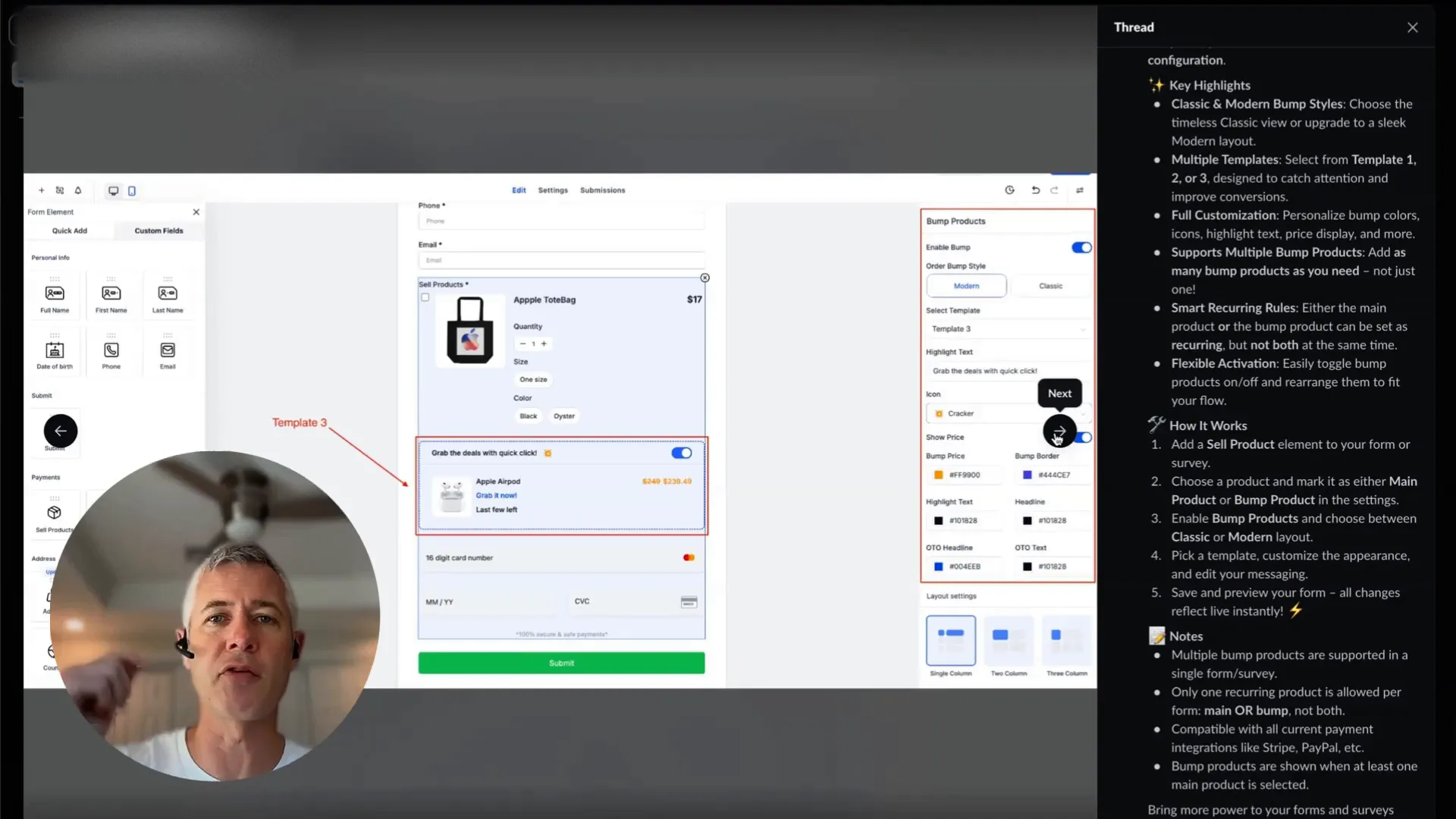The image size is (1456, 819).
Task: Add the Last Name field element
Action: (x=168, y=296)
